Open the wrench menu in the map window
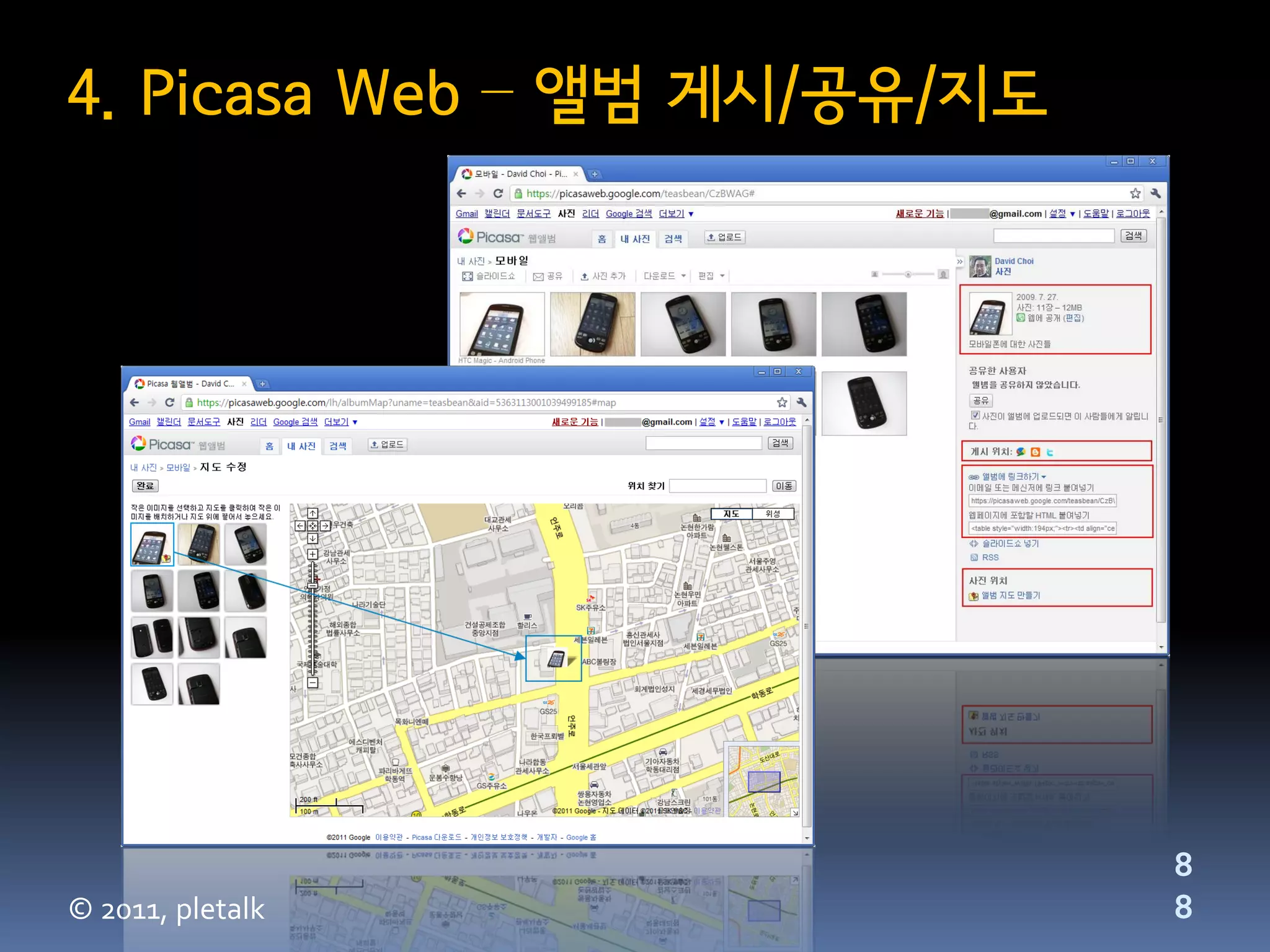1270x952 pixels. point(801,402)
